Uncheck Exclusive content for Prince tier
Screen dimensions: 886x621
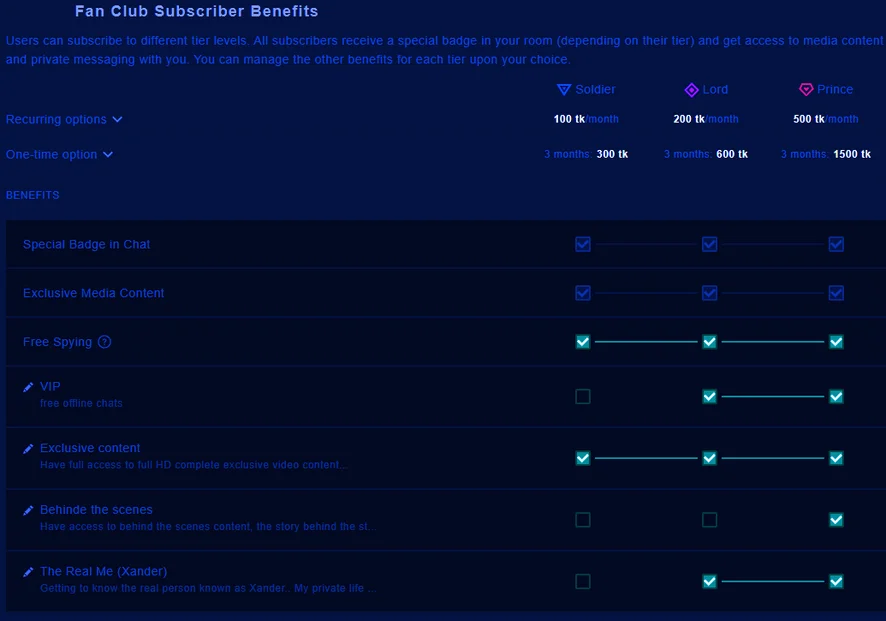tap(836, 458)
